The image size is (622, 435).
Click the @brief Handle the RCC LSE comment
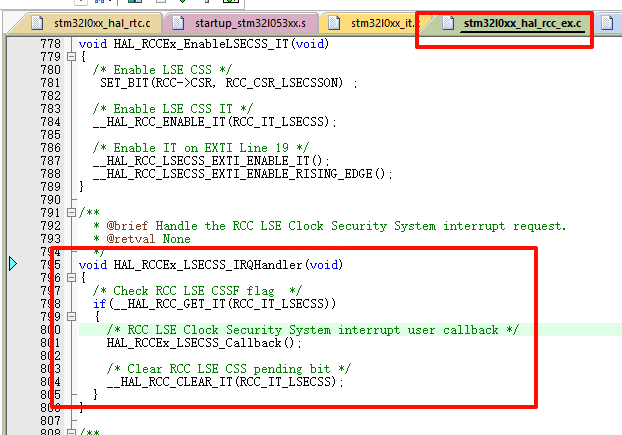[329, 226]
